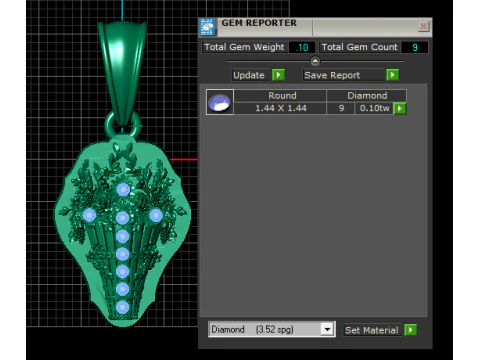Image resolution: width=480 pixels, height=360 pixels.
Task: Select the Diamond material cell
Action: click(x=367, y=96)
